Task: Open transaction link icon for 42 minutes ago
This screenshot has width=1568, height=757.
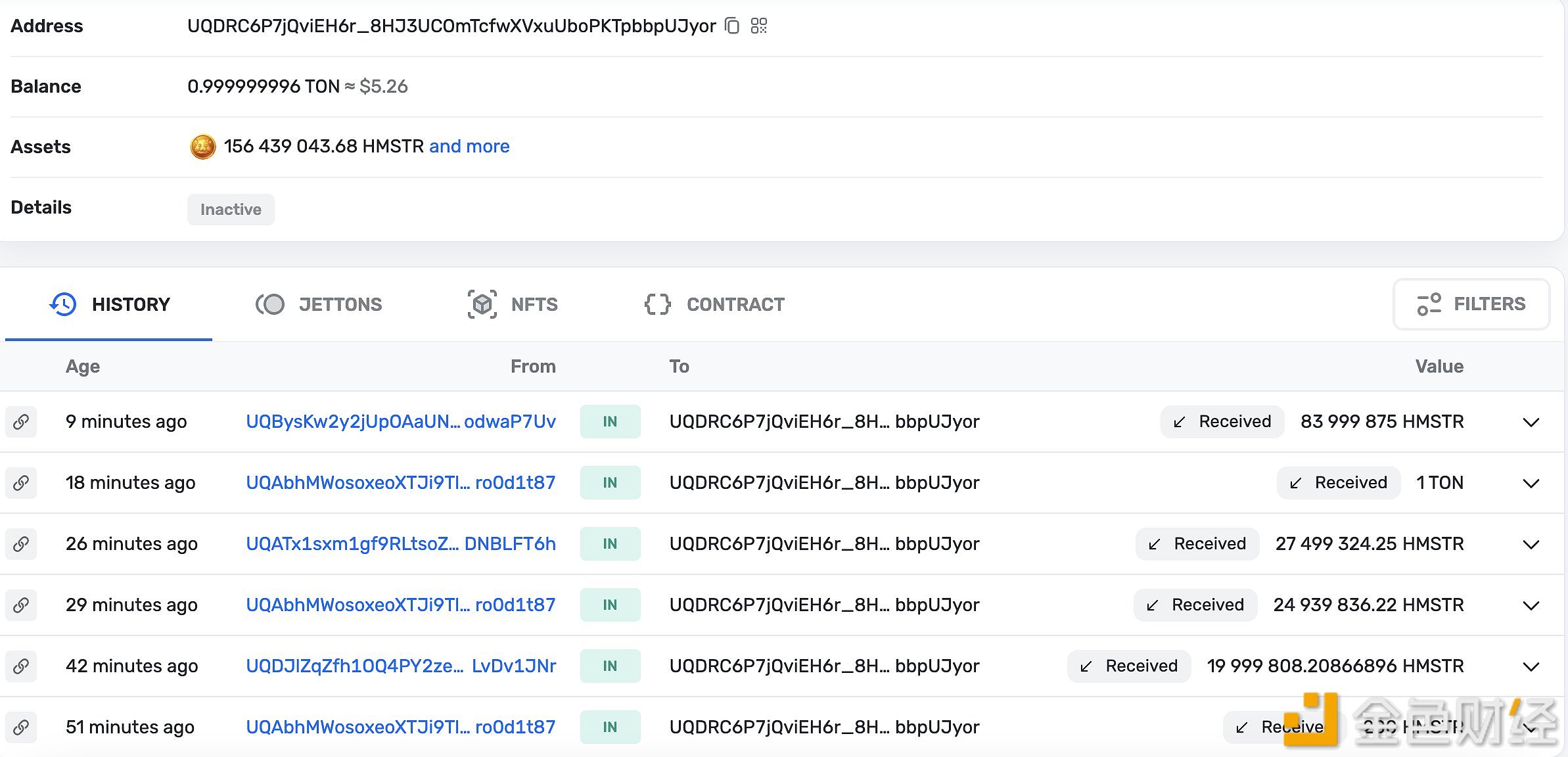Action: (x=21, y=666)
